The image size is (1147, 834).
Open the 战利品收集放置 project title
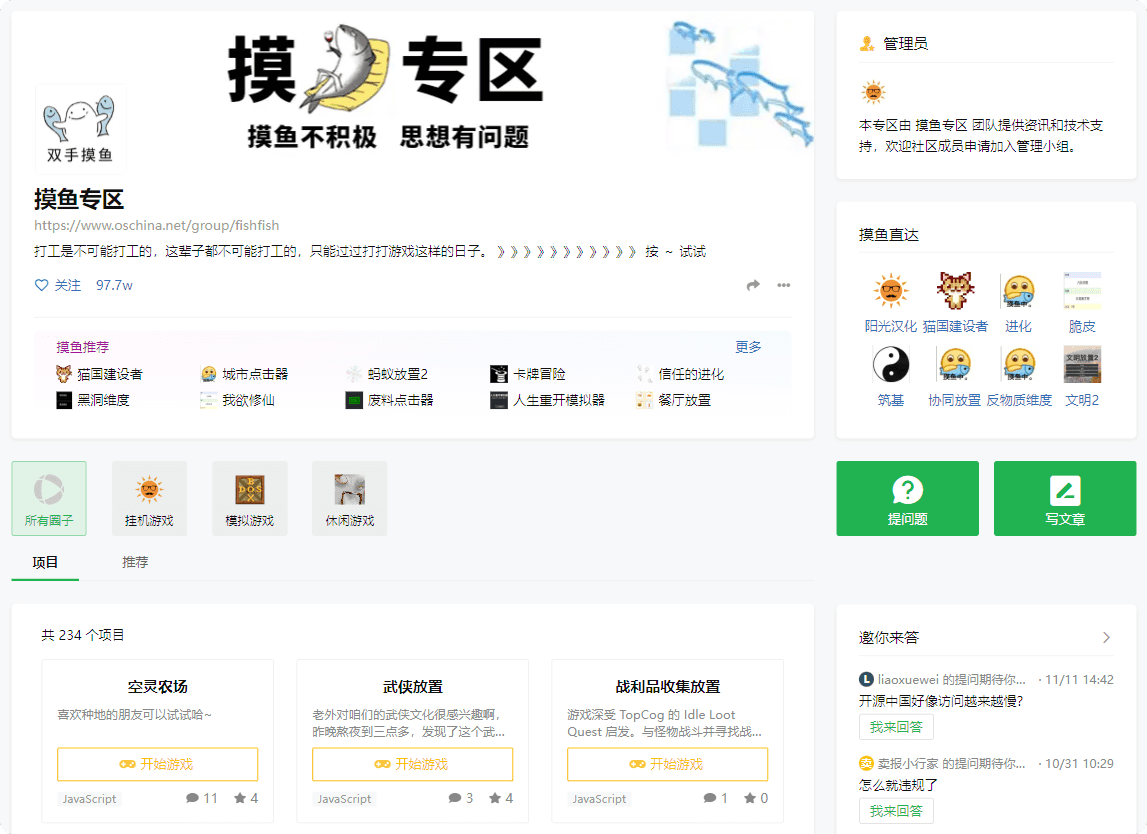pos(668,686)
